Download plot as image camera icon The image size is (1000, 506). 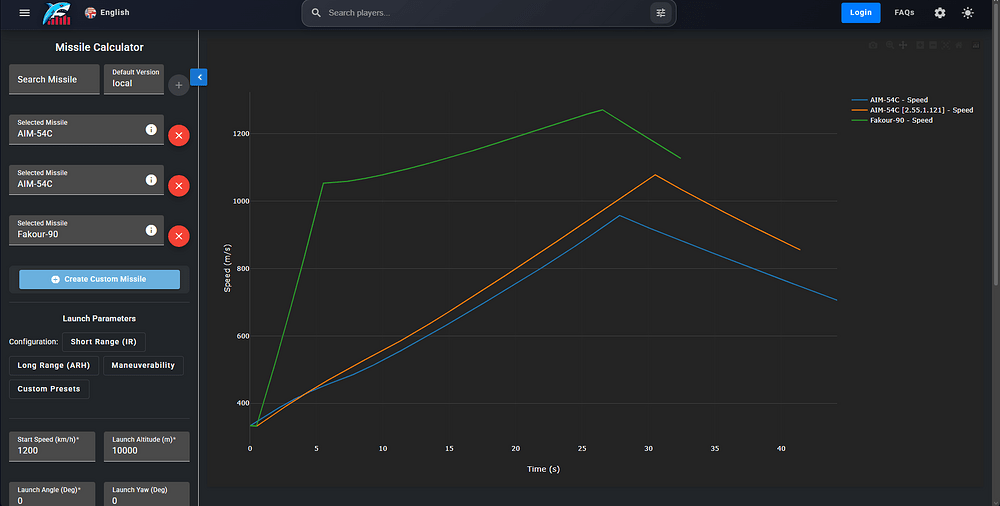pyautogui.click(x=873, y=45)
